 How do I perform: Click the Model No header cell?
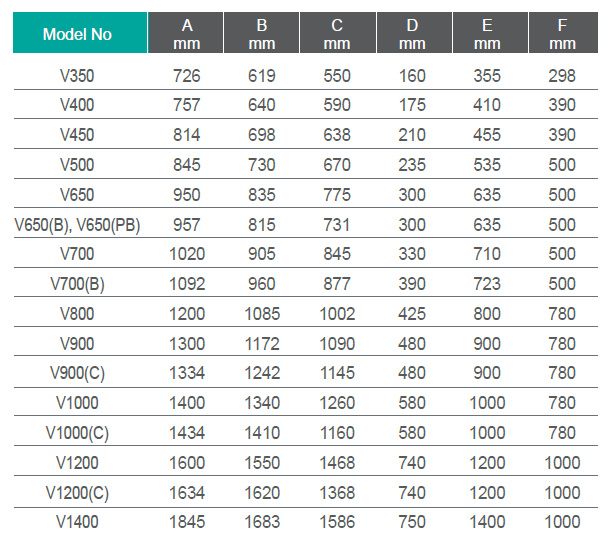coord(80,33)
